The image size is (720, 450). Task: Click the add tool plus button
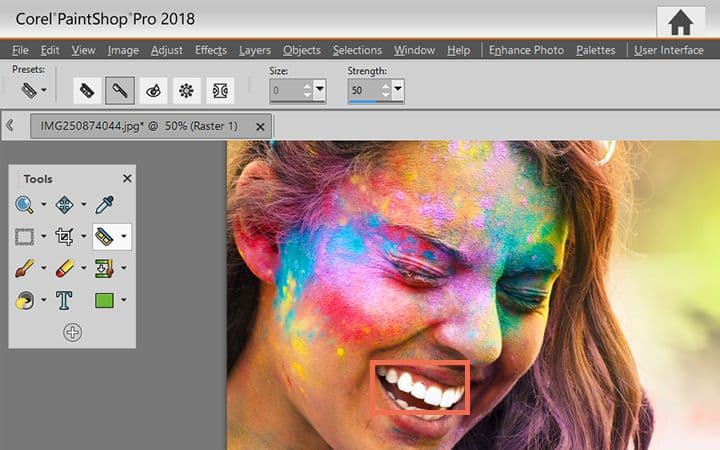(x=72, y=332)
